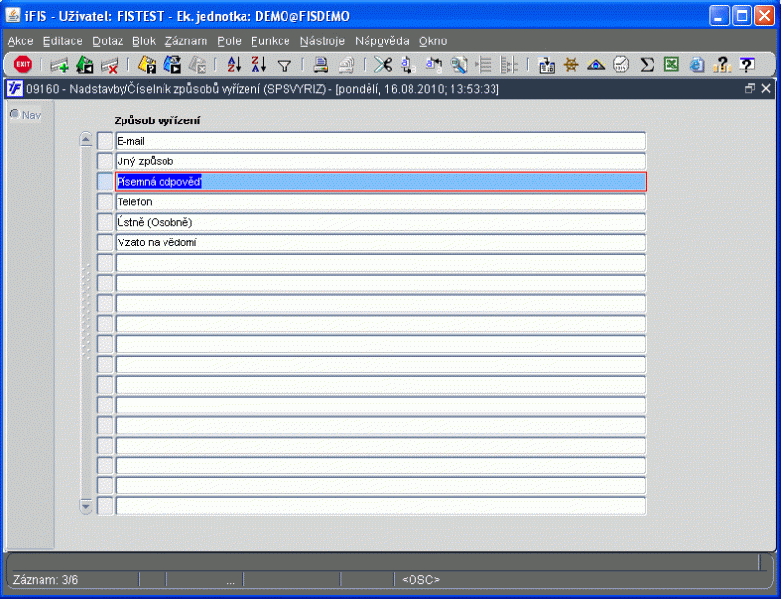Image resolution: width=781 pixels, height=599 pixels.
Task: Click the selector box beside Jiný způsob row
Action: click(x=105, y=161)
